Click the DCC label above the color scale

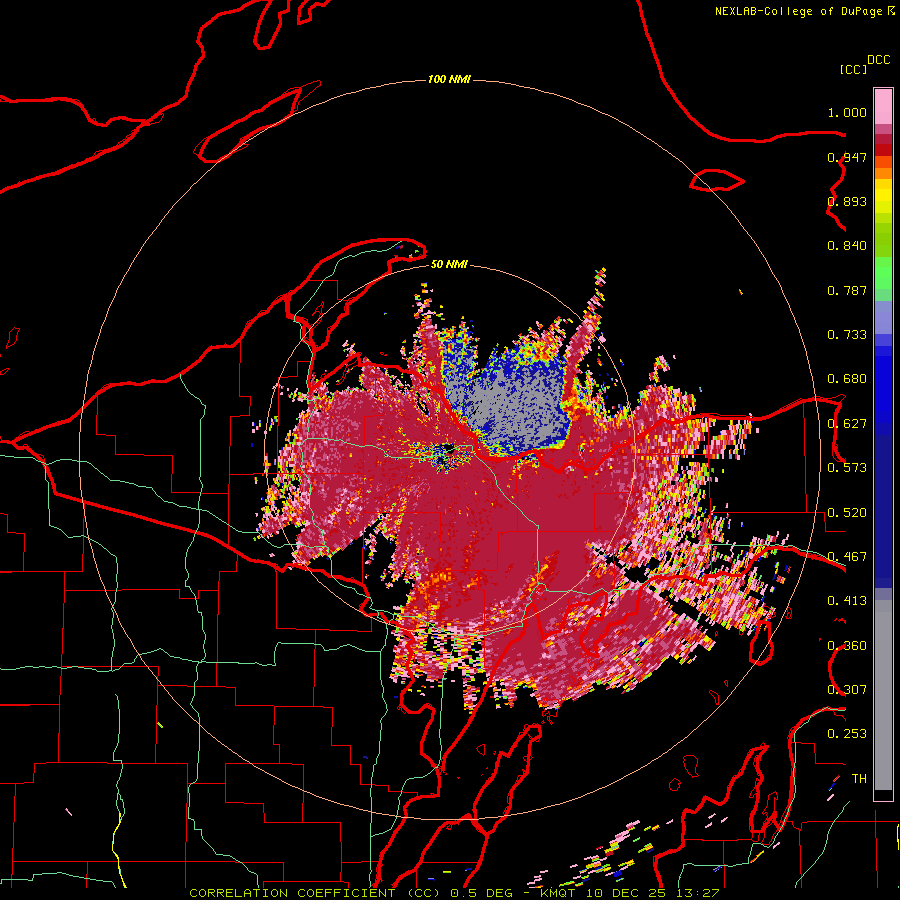(878, 60)
